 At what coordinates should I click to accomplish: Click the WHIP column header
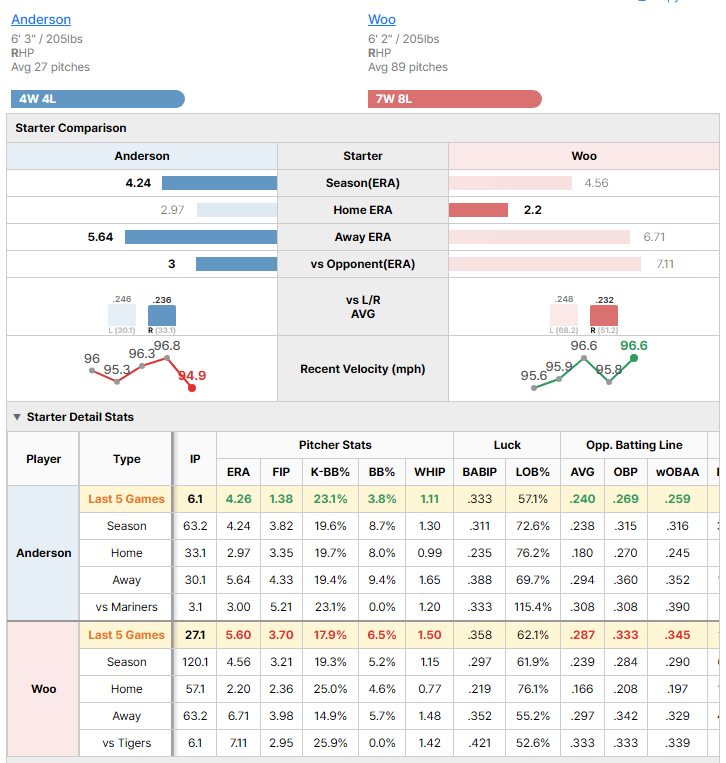[x=430, y=472]
